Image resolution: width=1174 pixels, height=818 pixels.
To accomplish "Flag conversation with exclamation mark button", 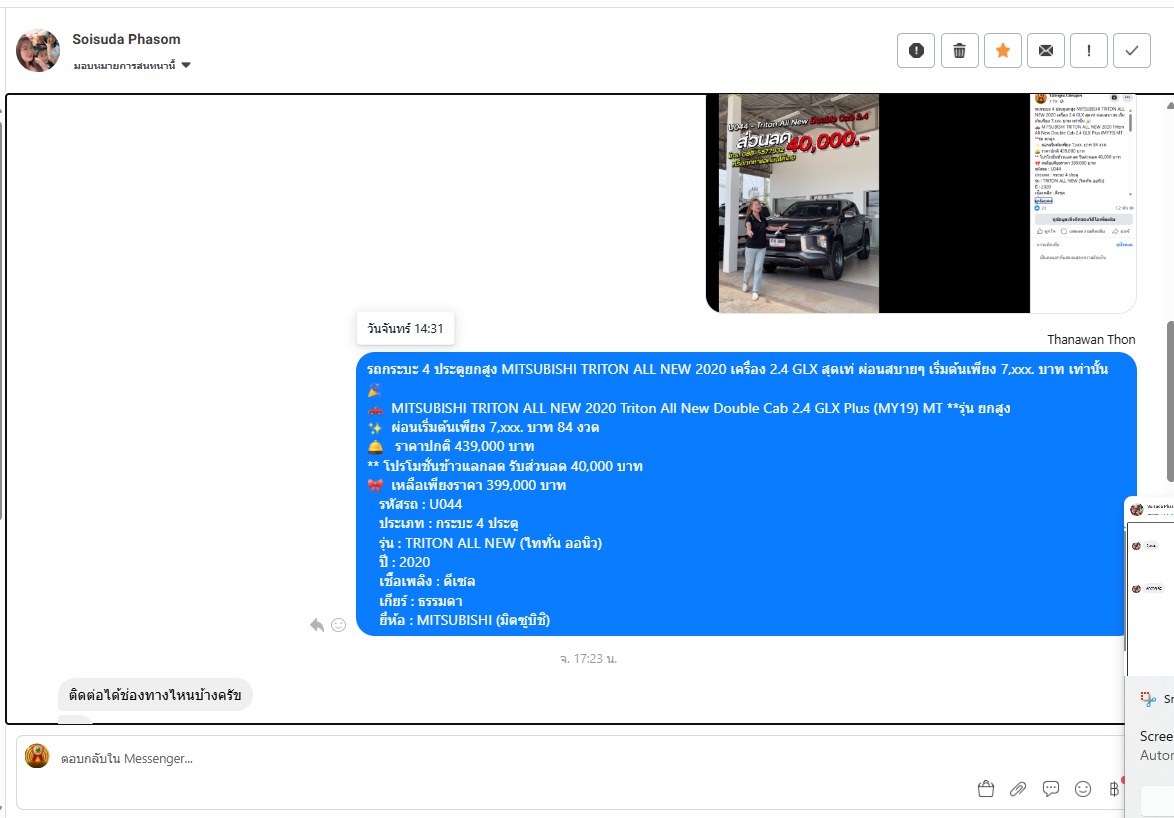I will [x=1089, y=50].
